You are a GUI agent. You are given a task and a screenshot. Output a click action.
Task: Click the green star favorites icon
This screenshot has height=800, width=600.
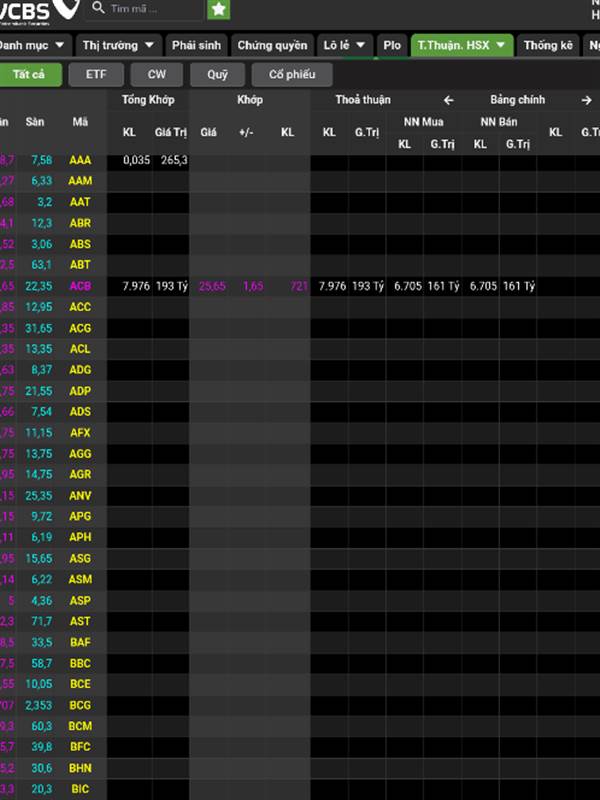pos(218,10)
